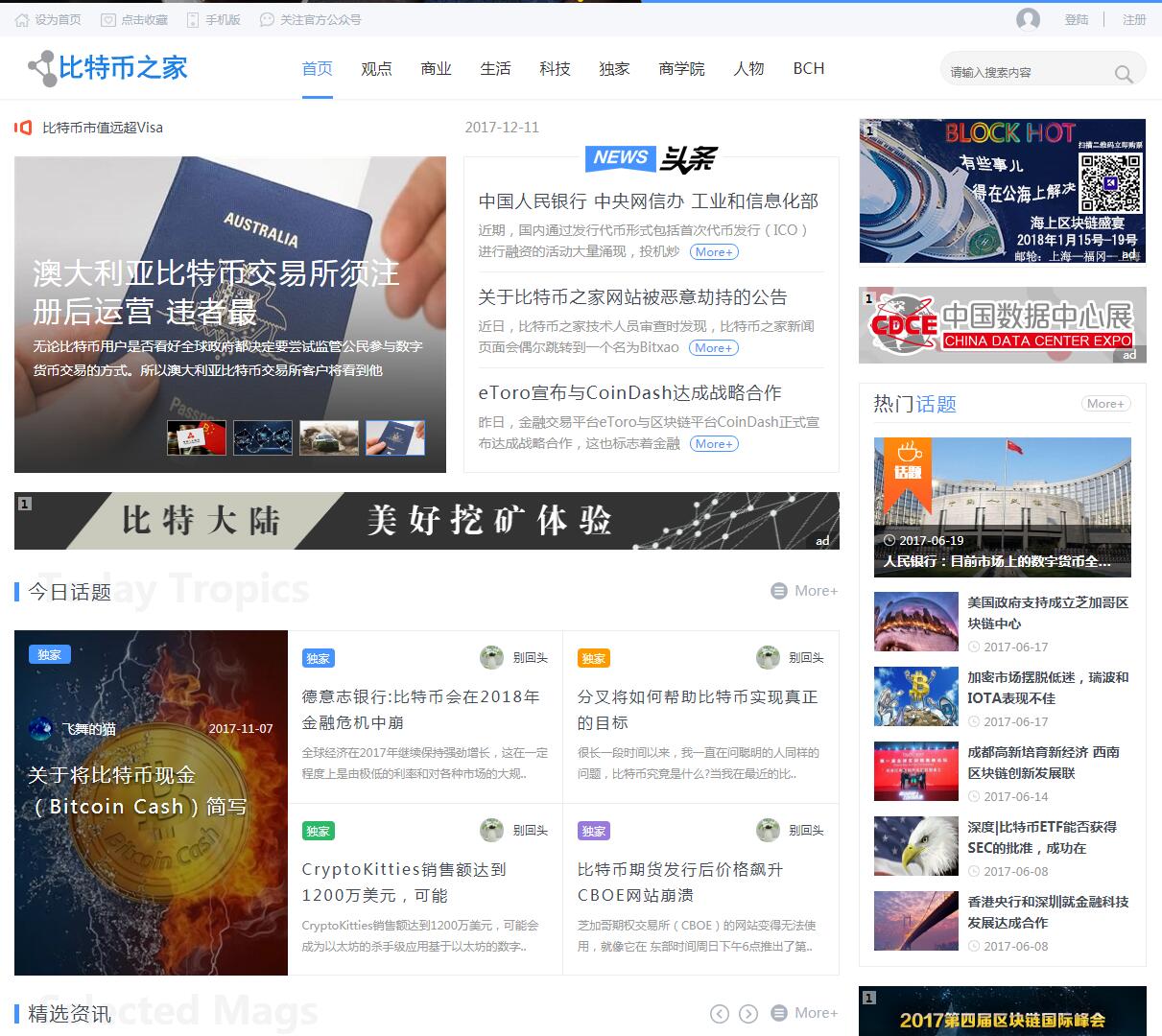The height and width of the screenshot is (1036, 1162).
Task: Open the BCH navigation tab
Action: pos(809,68)
